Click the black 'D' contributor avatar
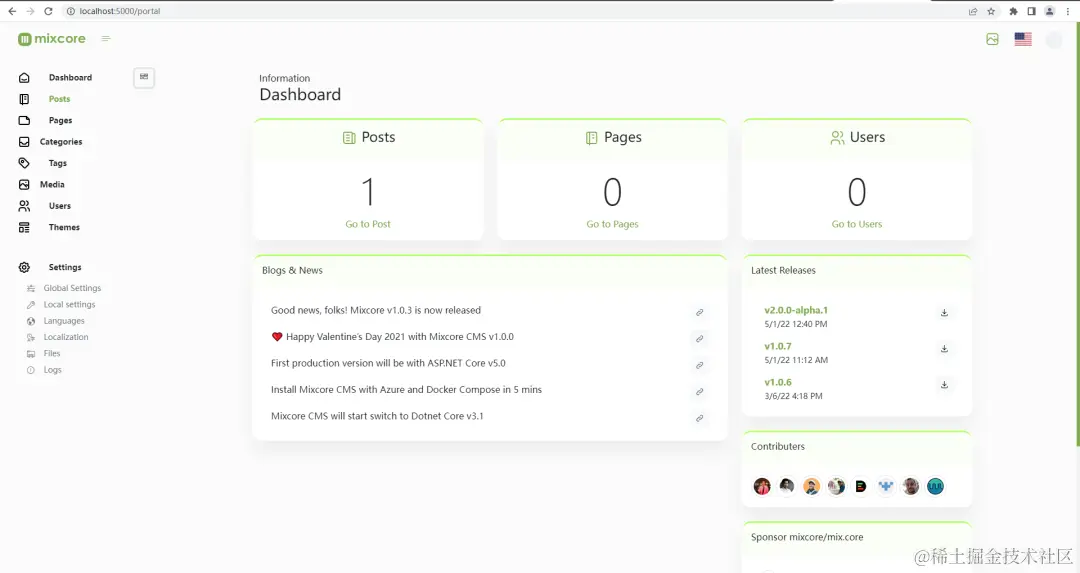This screenshot has height=573, width=1080. point(861,486)
